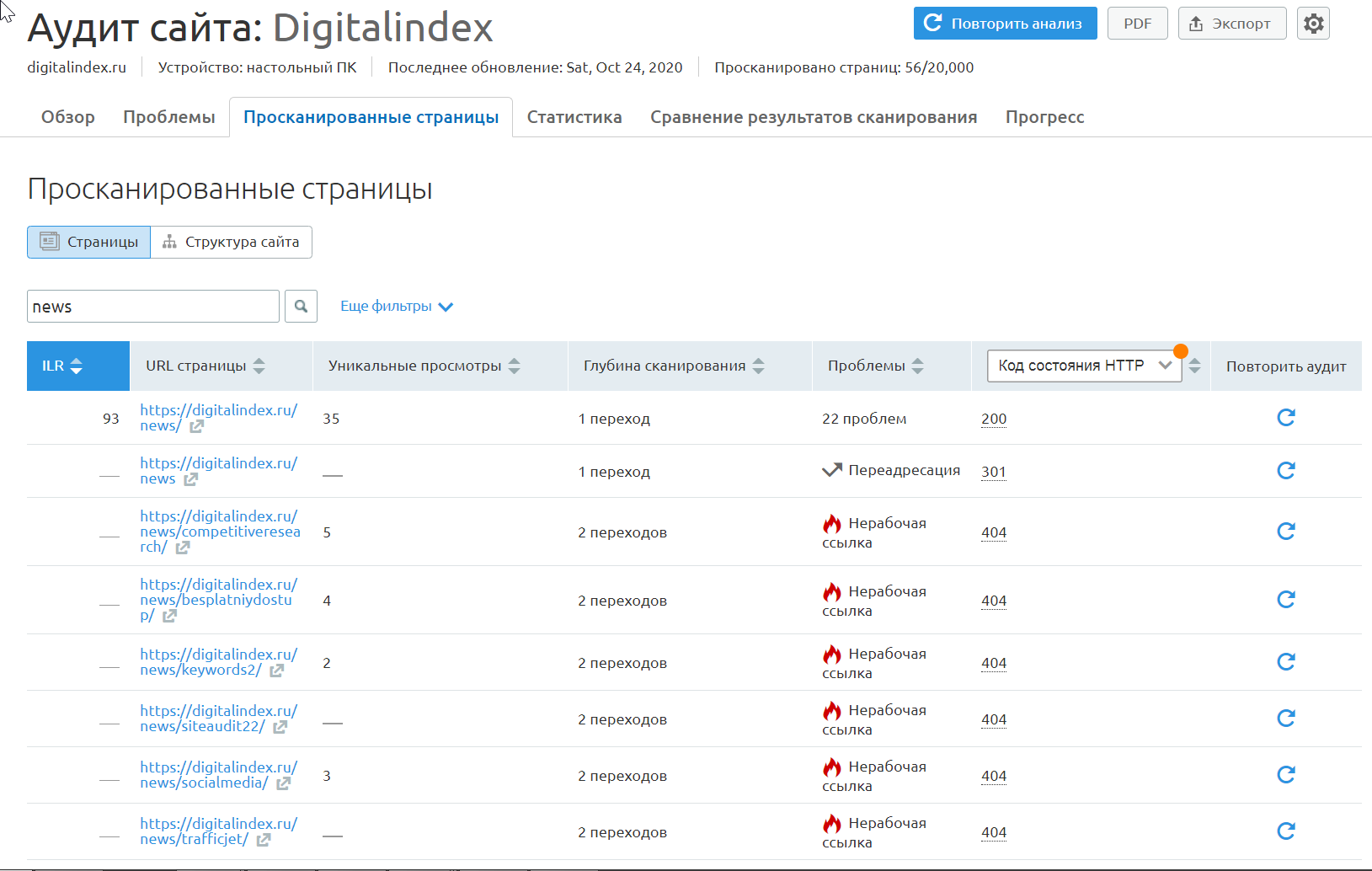
Task: Open the Прогресс tab
Action: [1044, 117]
